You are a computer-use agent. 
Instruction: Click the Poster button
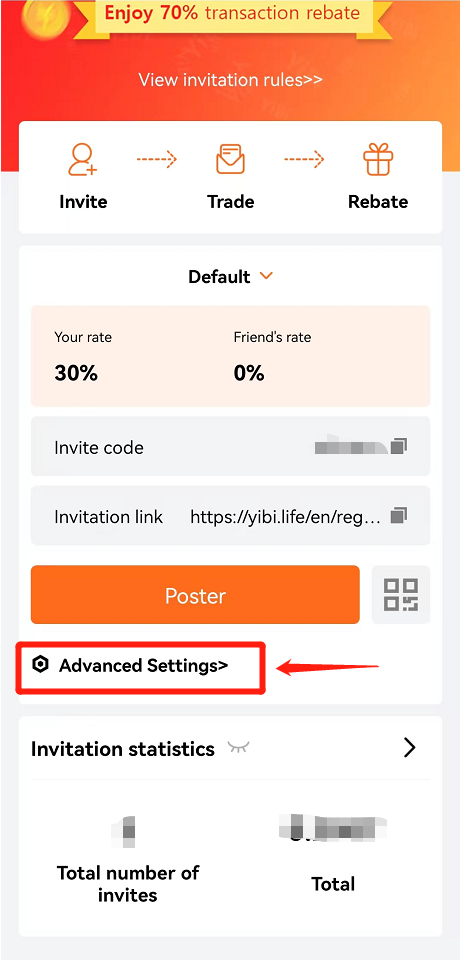coord(195,595)
